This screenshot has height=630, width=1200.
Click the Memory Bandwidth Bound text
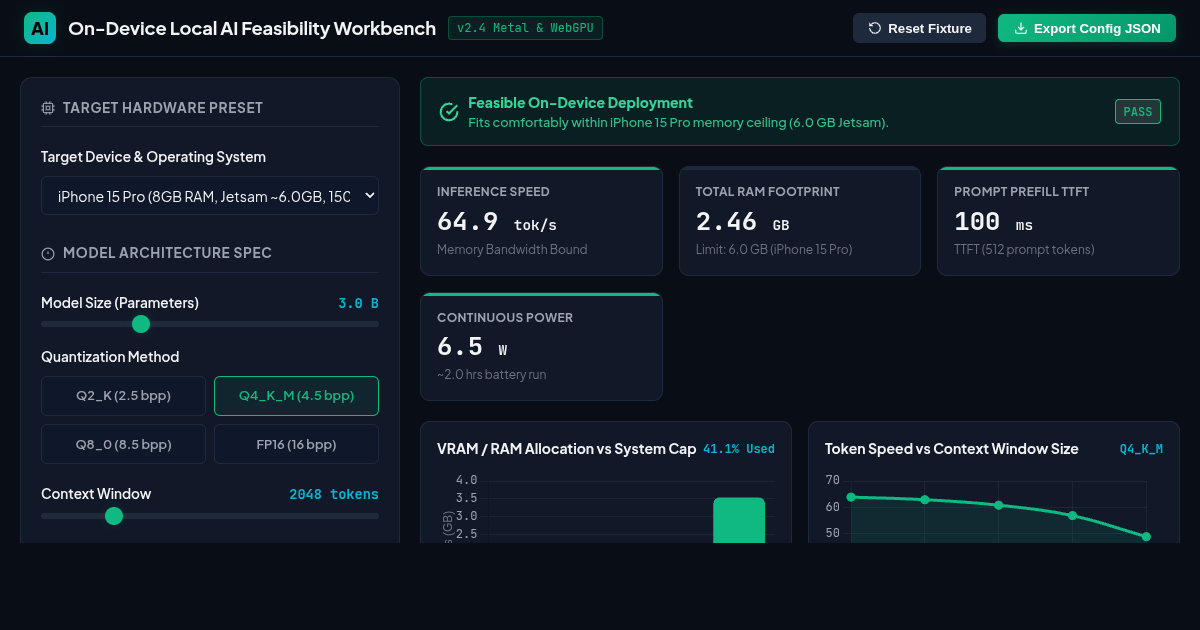point(512,249)
